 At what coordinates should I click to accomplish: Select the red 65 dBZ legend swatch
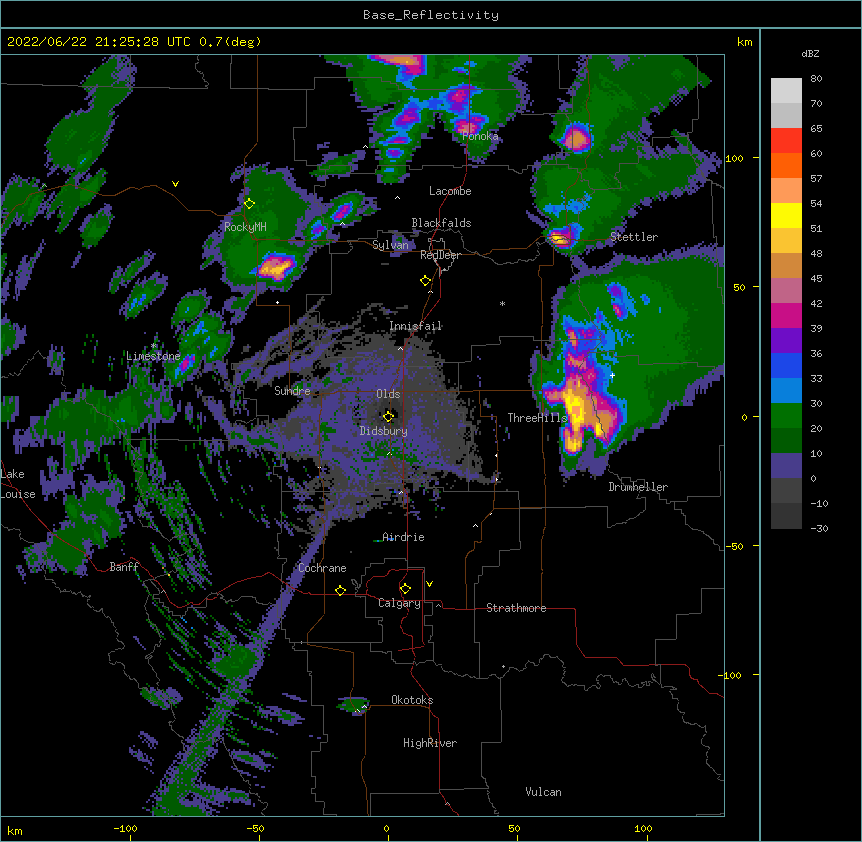click(x=786, y=141)
